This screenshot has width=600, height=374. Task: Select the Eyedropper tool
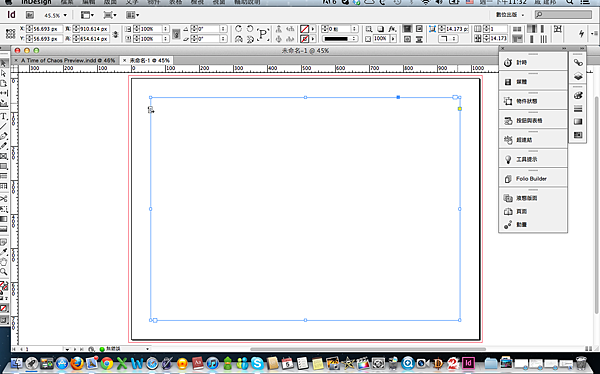coord(3,252)
